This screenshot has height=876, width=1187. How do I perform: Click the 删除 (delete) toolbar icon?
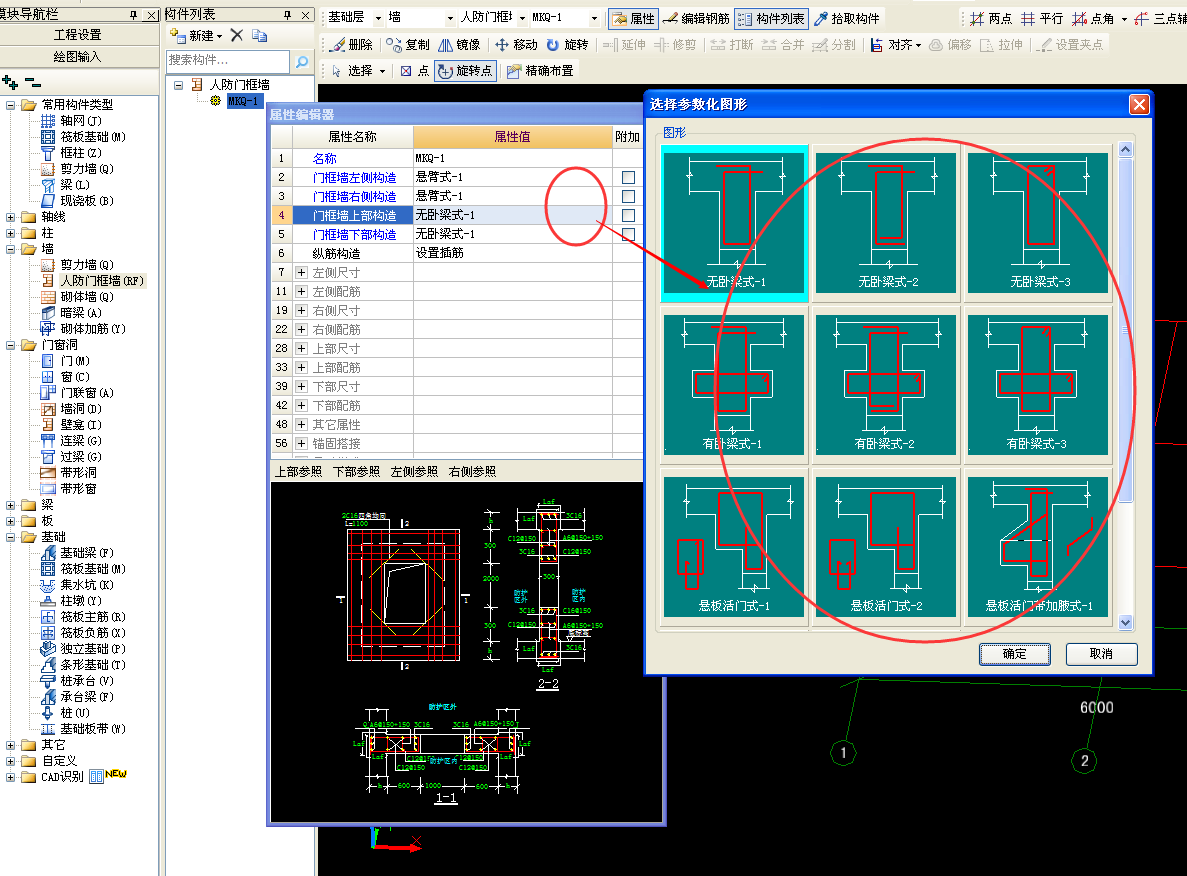click(352, 45)
